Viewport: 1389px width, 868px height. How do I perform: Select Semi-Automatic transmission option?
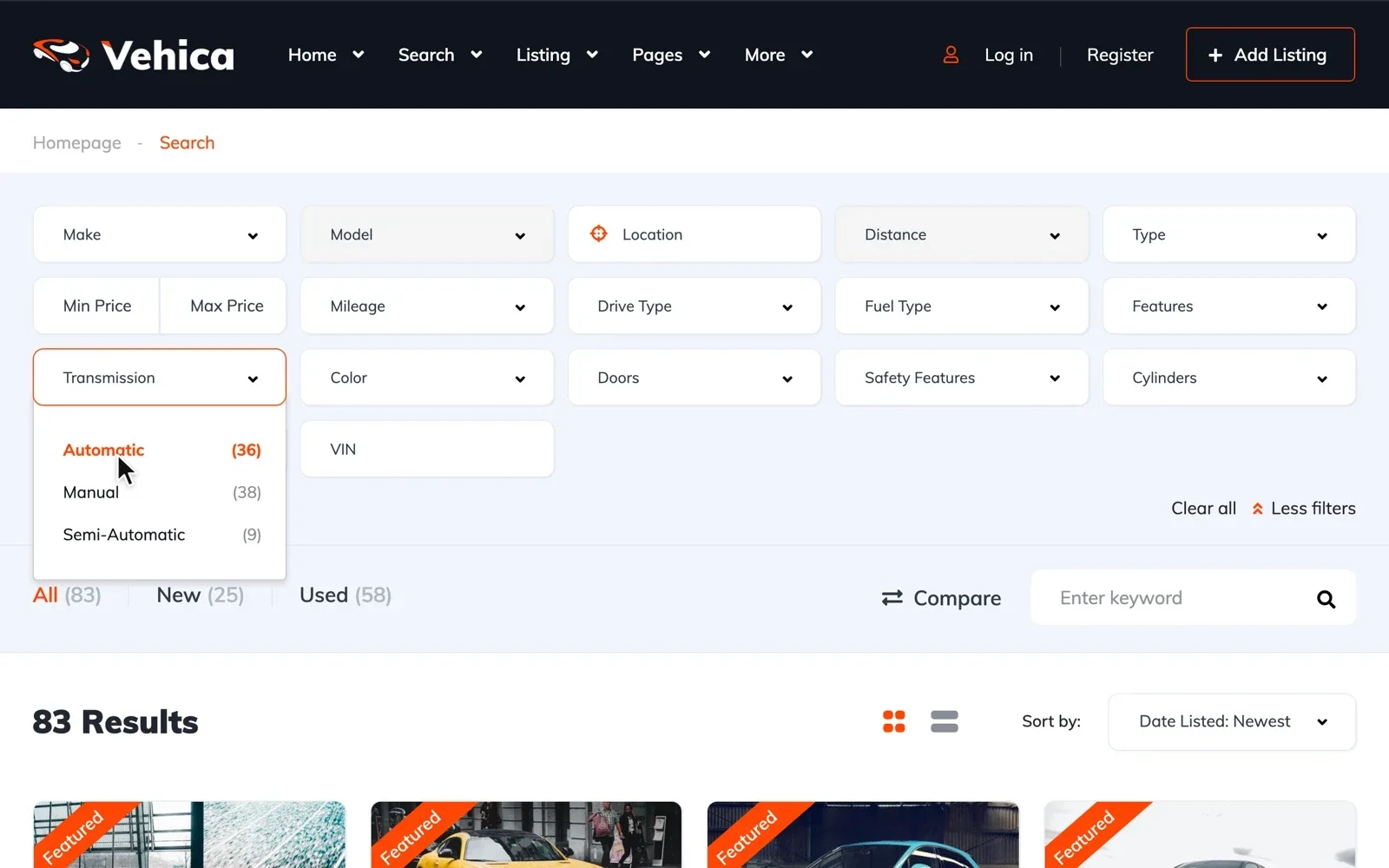(x=161, y=535)
